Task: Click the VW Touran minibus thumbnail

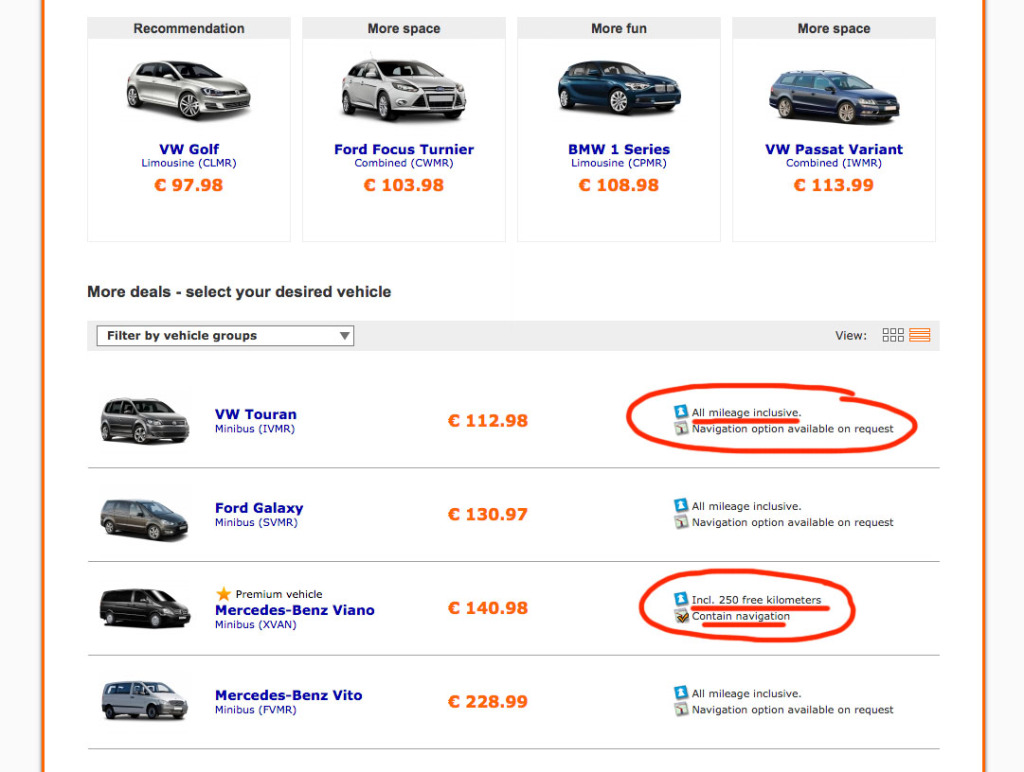Action: pos(145,420)
